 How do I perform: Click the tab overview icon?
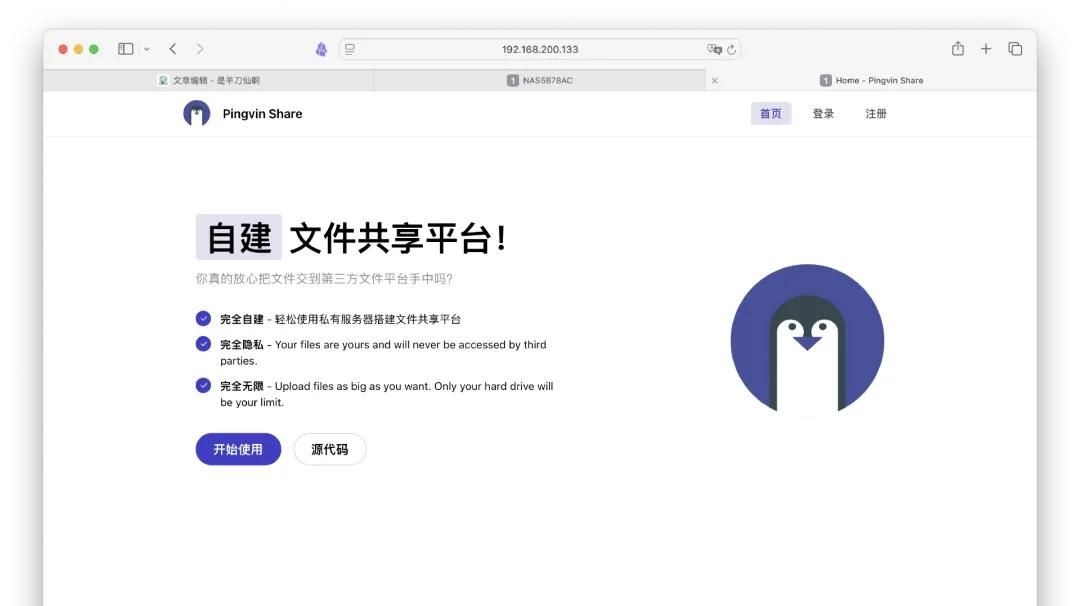(x=1015, y=47)
